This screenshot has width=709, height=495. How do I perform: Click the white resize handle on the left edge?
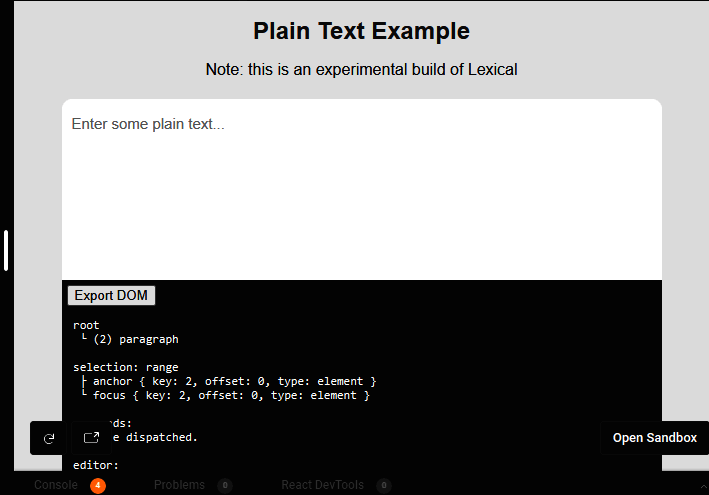(x=6, y=250)
